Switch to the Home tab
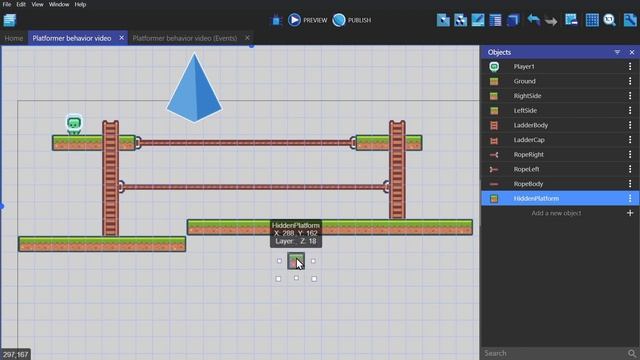640x360 pixels. [x=14, y=38]
